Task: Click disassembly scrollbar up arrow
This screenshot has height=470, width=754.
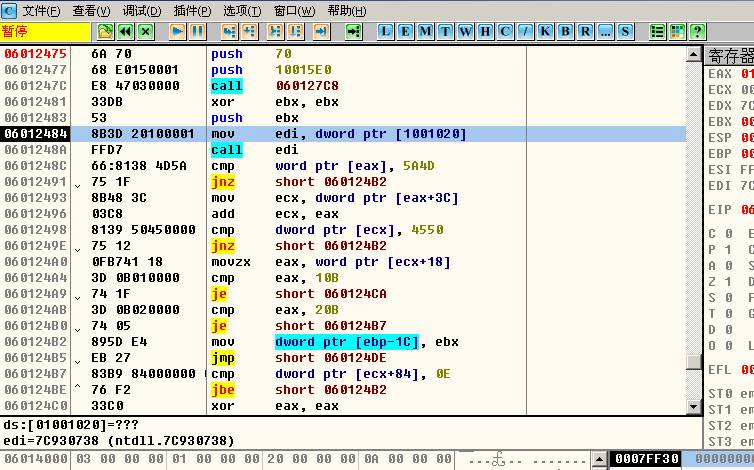Action: point(693,54)
